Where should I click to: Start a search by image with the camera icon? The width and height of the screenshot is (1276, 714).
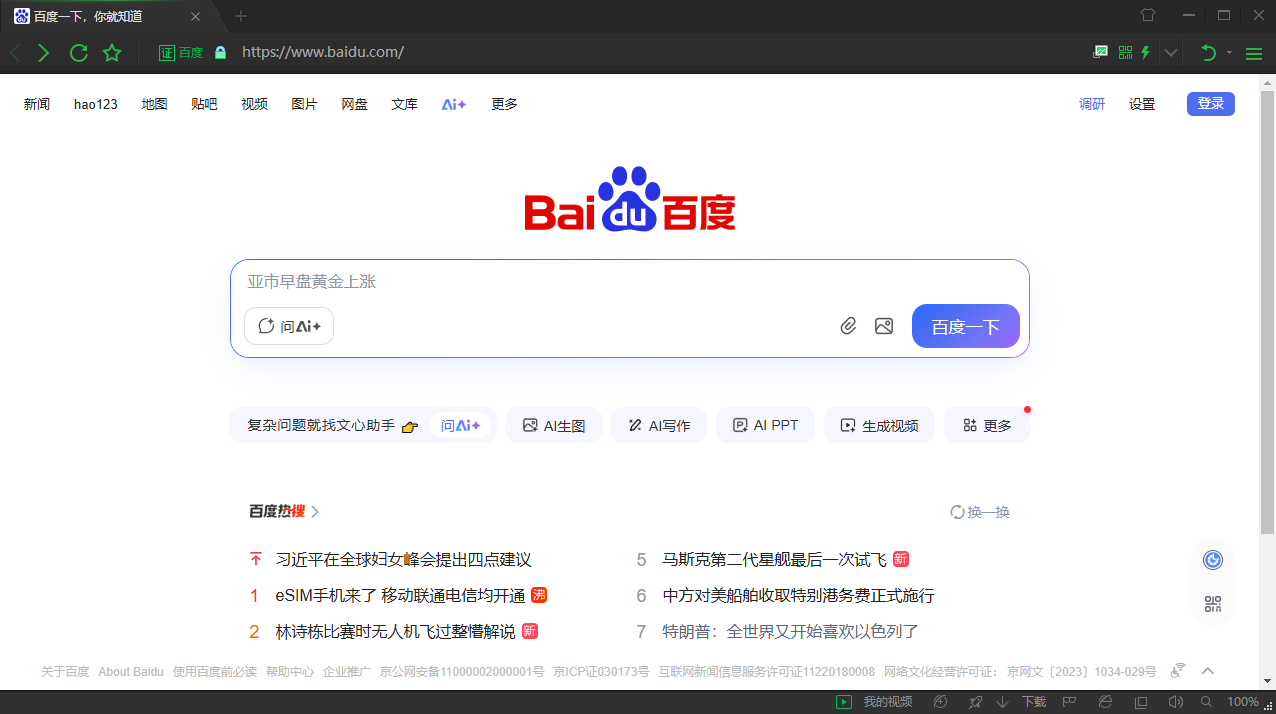(x=883, y=325)
